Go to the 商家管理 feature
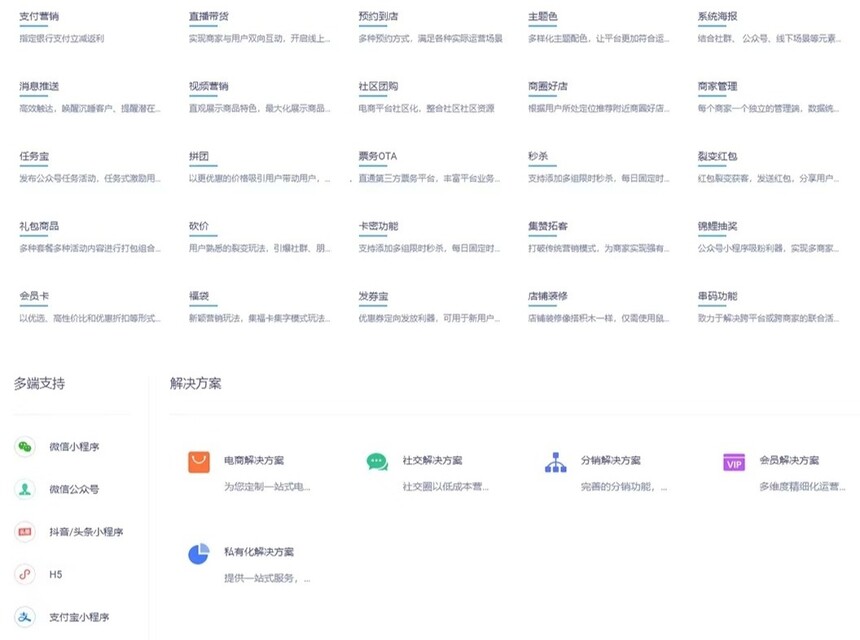The height and width of the screenshot is (640, 860). 717,86
